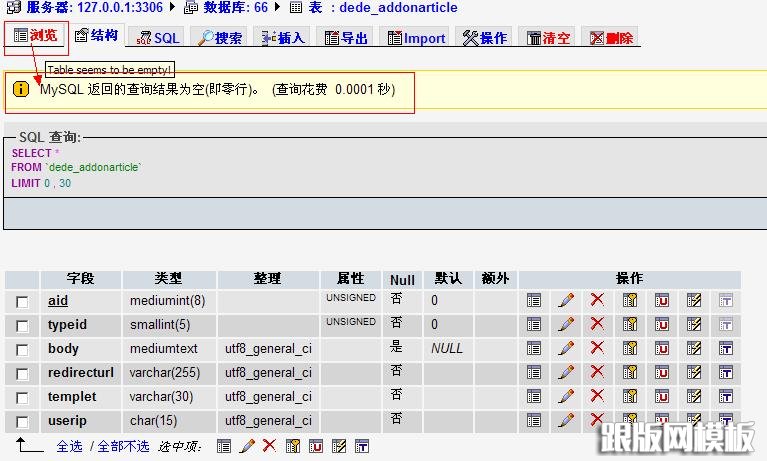The image size is (767, 461).
Task: Primary key icon in 选中项 bottom bar
Action: pos(293,446)
